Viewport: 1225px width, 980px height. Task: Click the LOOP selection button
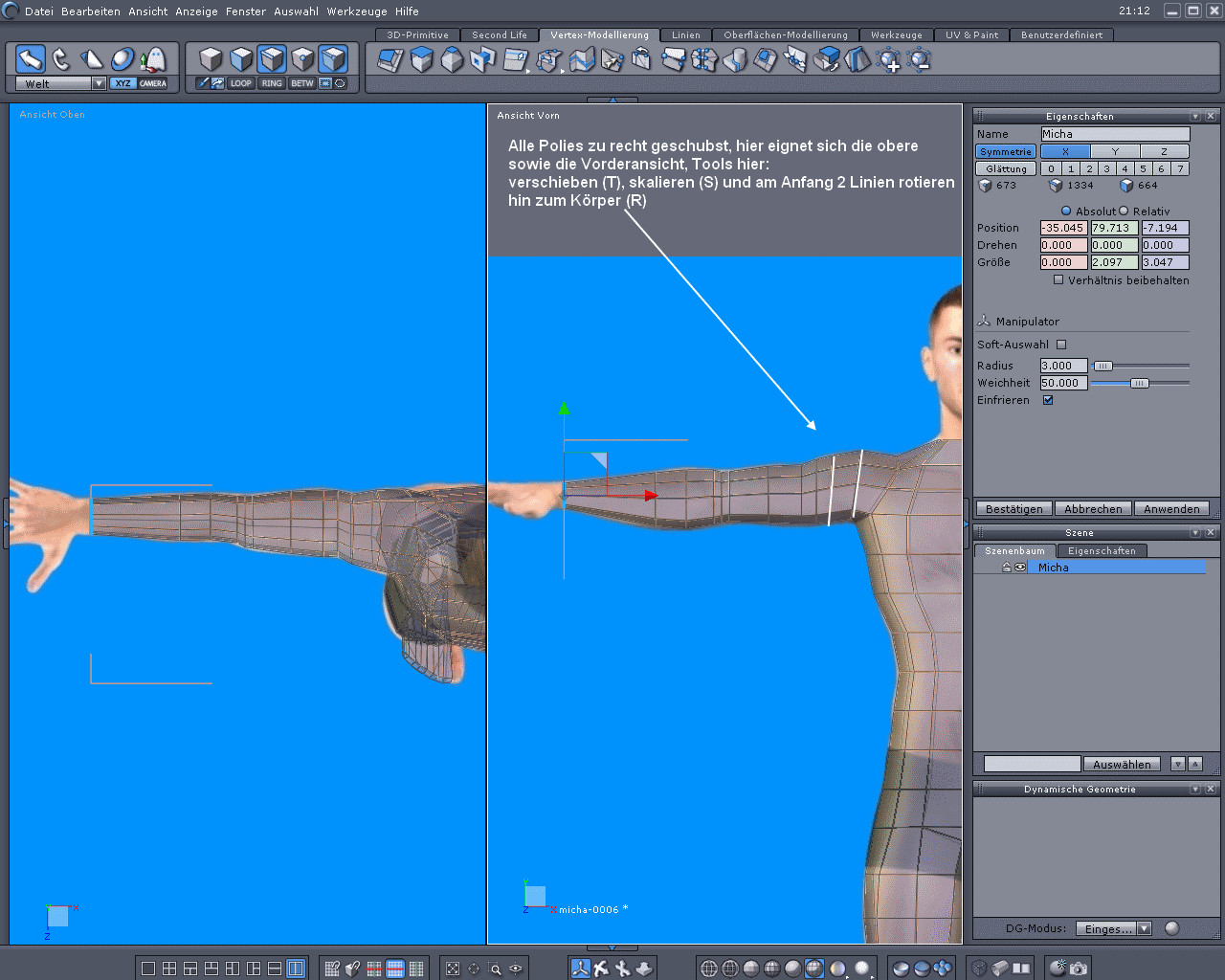[241, 83]
